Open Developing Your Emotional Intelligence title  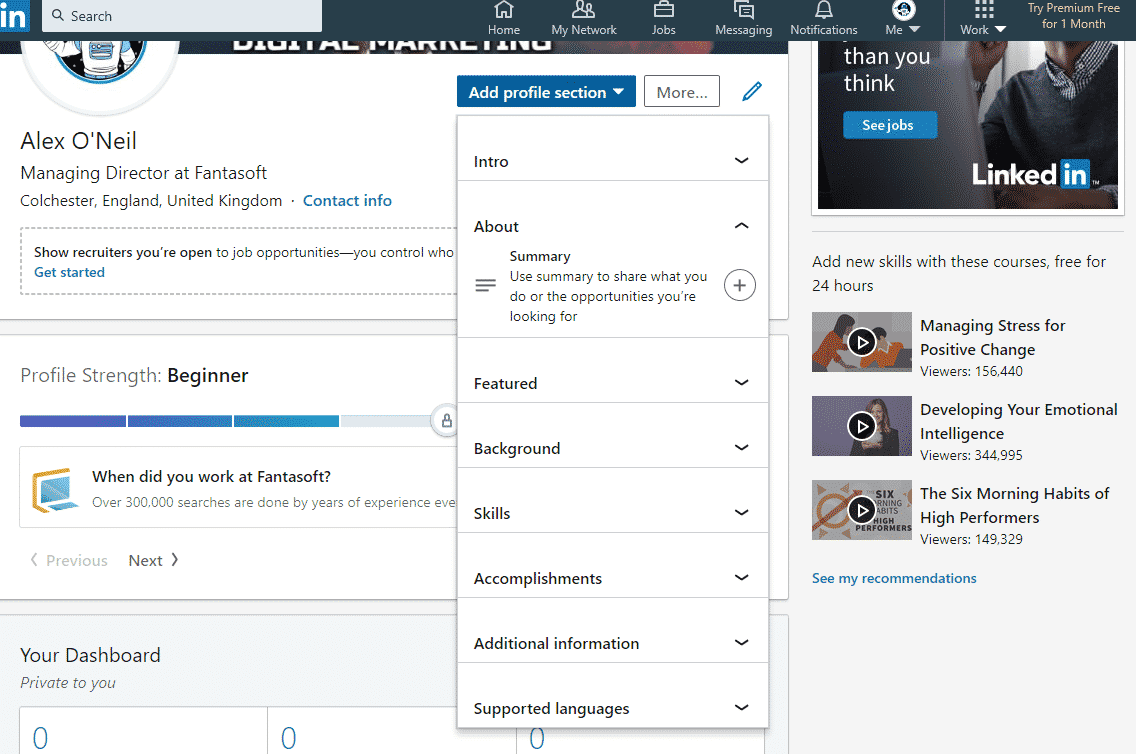click(1019, 422)
